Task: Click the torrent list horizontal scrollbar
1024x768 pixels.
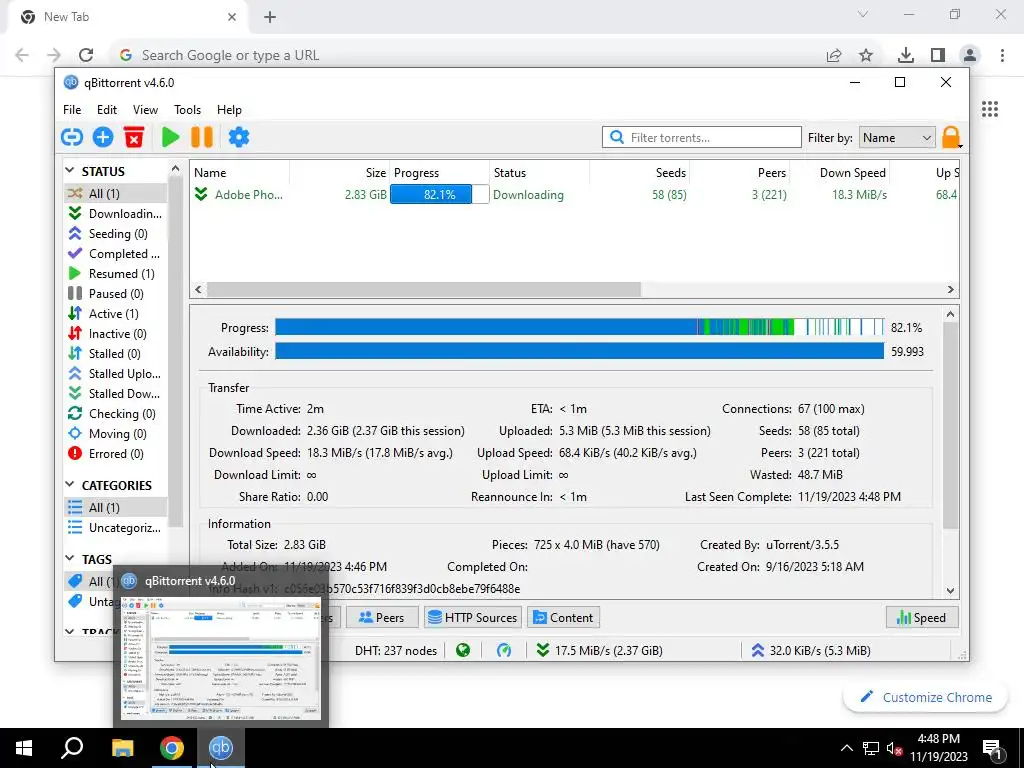Action: point(424,289)
